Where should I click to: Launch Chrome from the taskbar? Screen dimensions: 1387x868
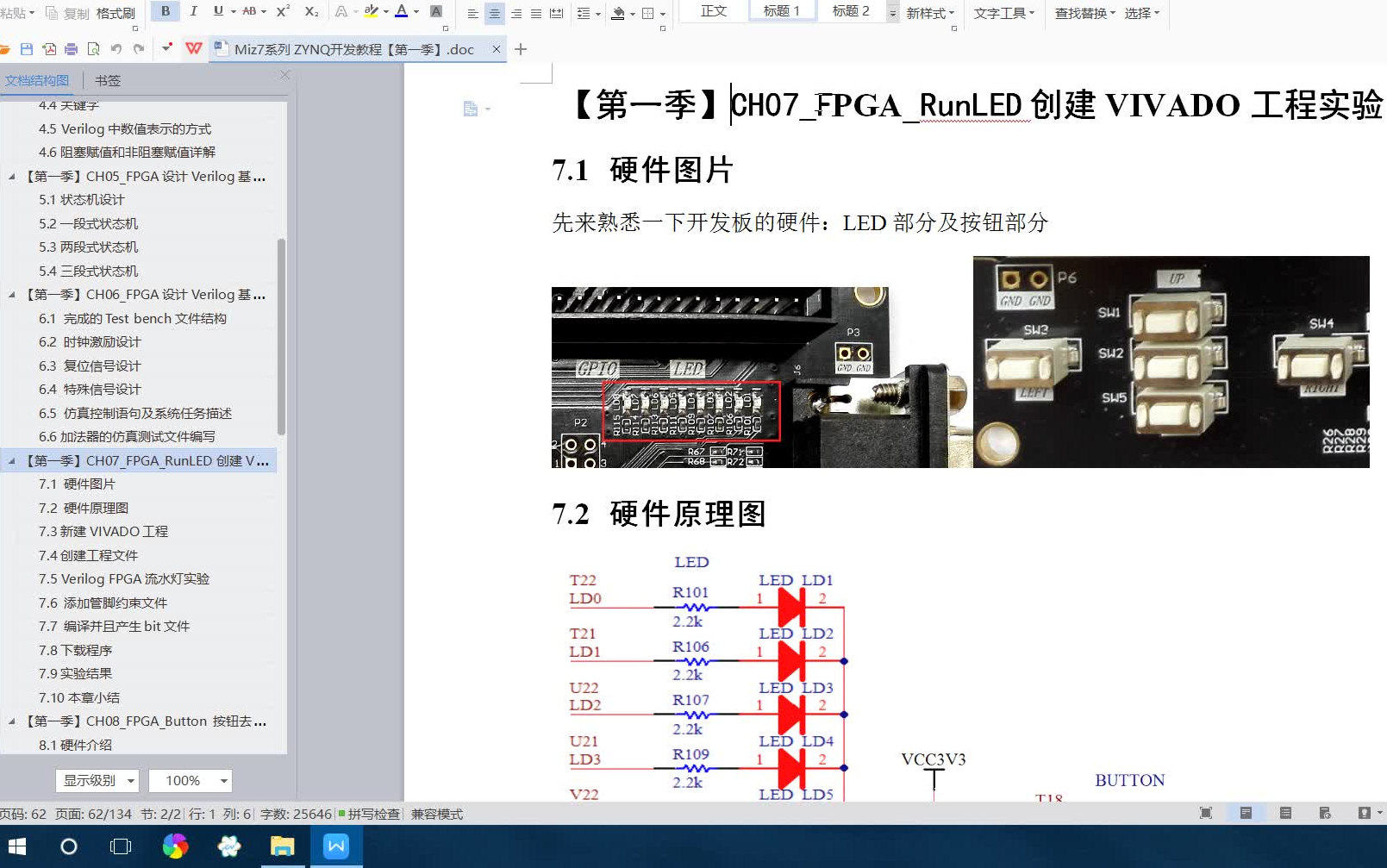tap(175, 846)
